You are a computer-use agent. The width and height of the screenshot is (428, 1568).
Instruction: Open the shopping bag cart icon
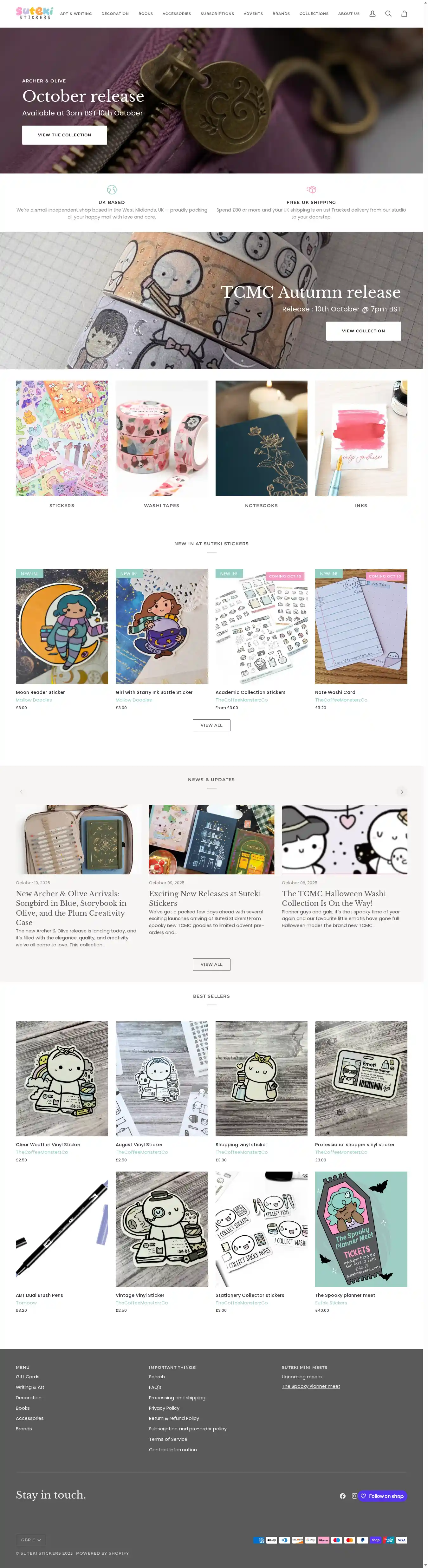(x=404, y=13)
